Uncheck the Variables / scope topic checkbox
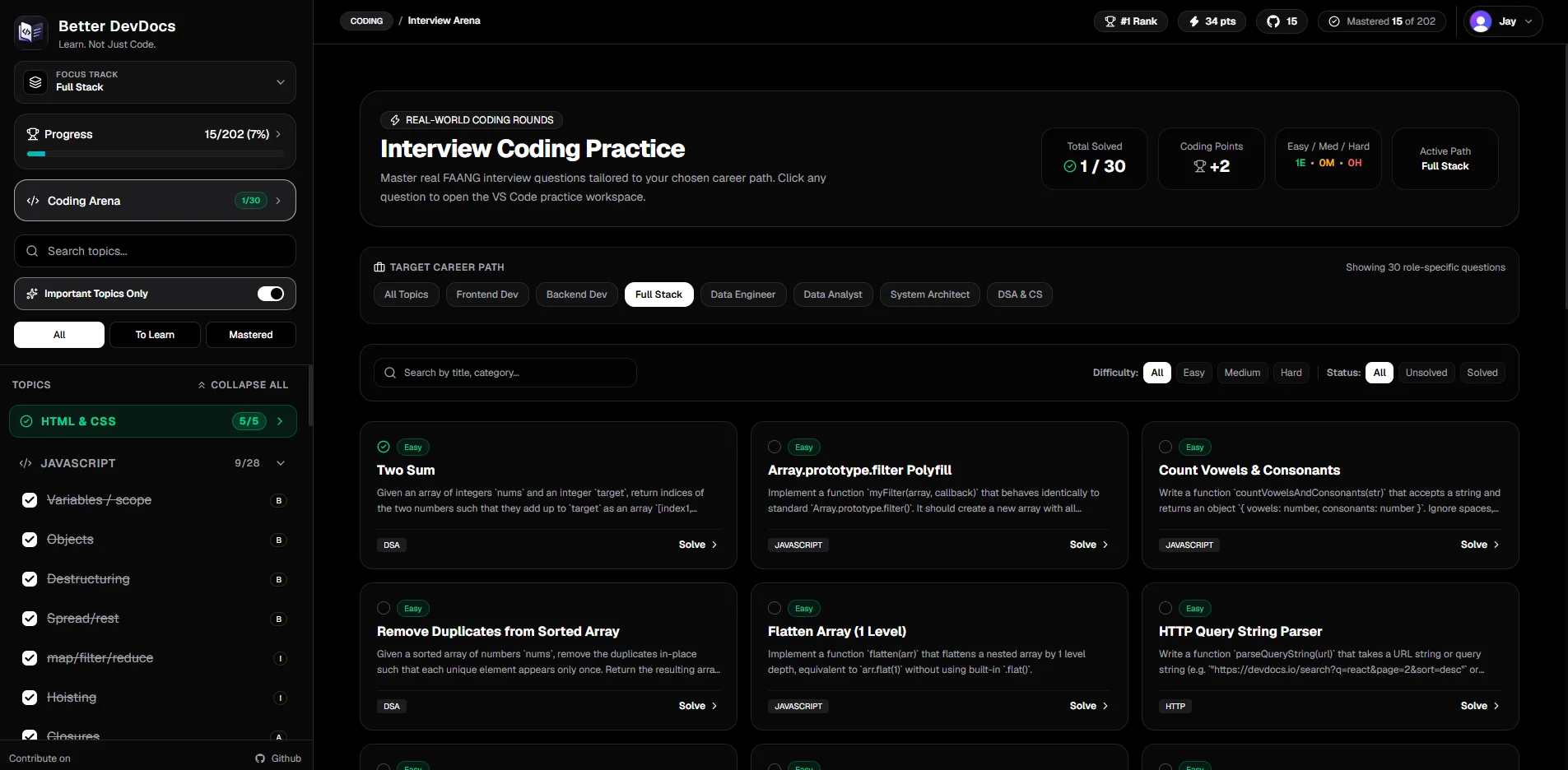The width and height of the screenshot is (1568, 770). click(x=30, y=500)
